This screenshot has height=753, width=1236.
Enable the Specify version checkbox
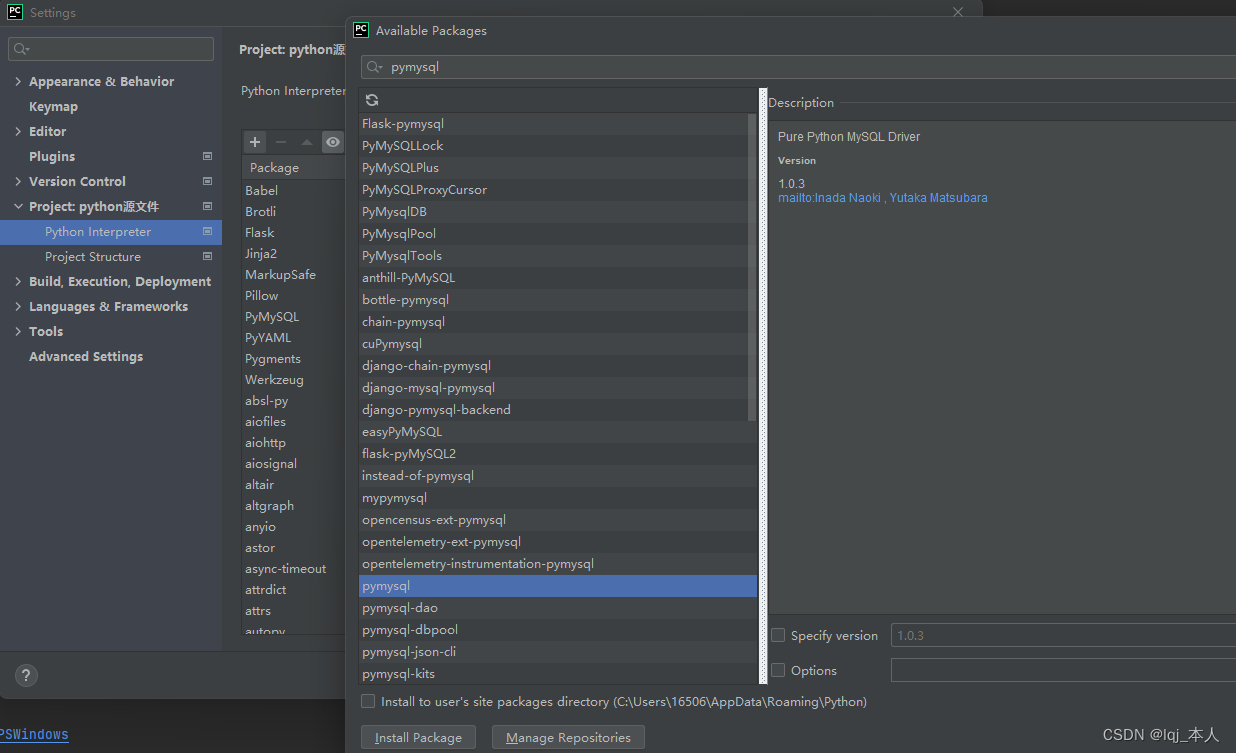[778, 635]
